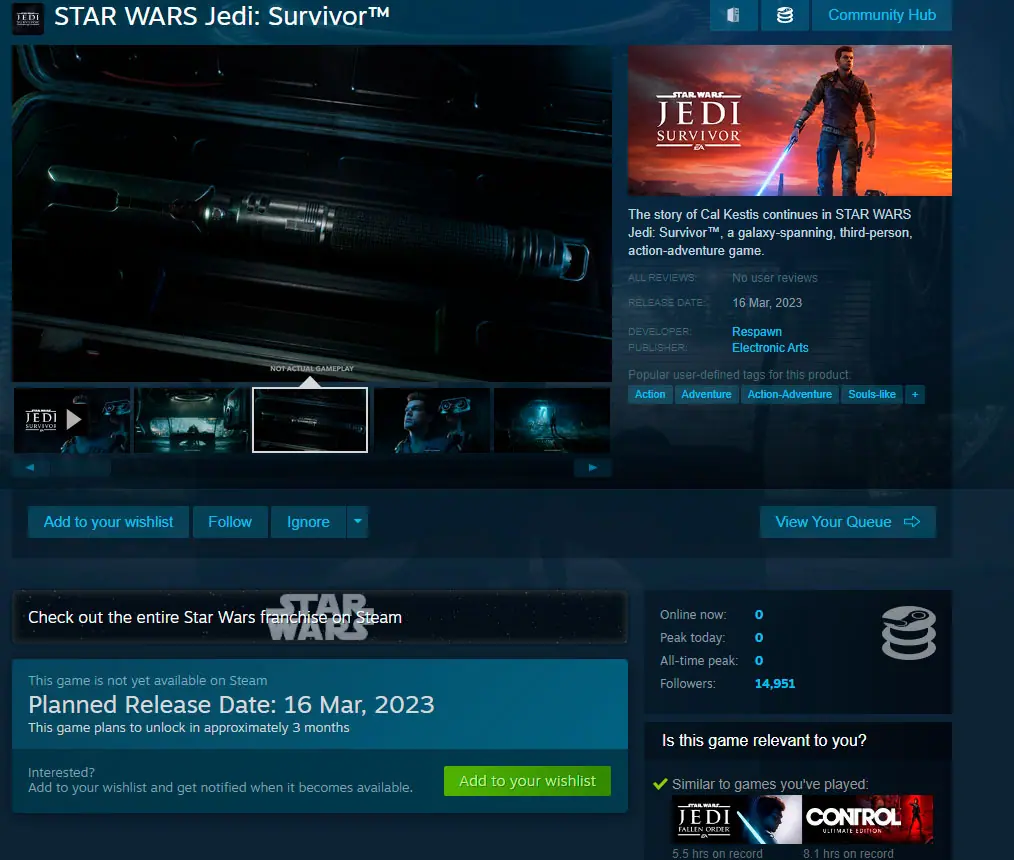1014x860 pixels.
Task: Click the large SteamDB logo in stats panel
Action: [x=908, y=634]
